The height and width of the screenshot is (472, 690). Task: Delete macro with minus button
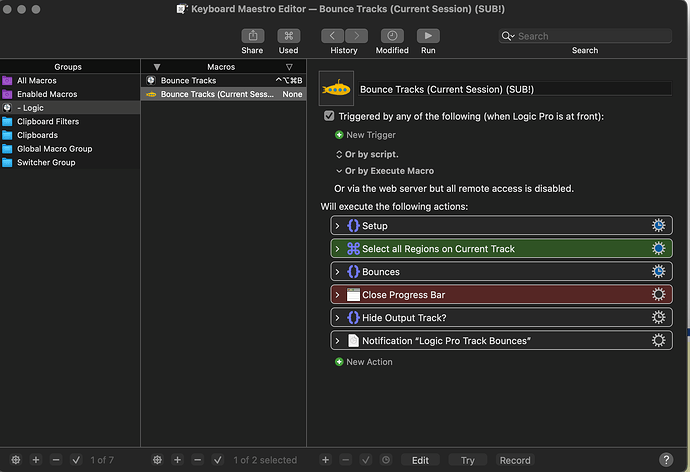[x=198, y=460]
